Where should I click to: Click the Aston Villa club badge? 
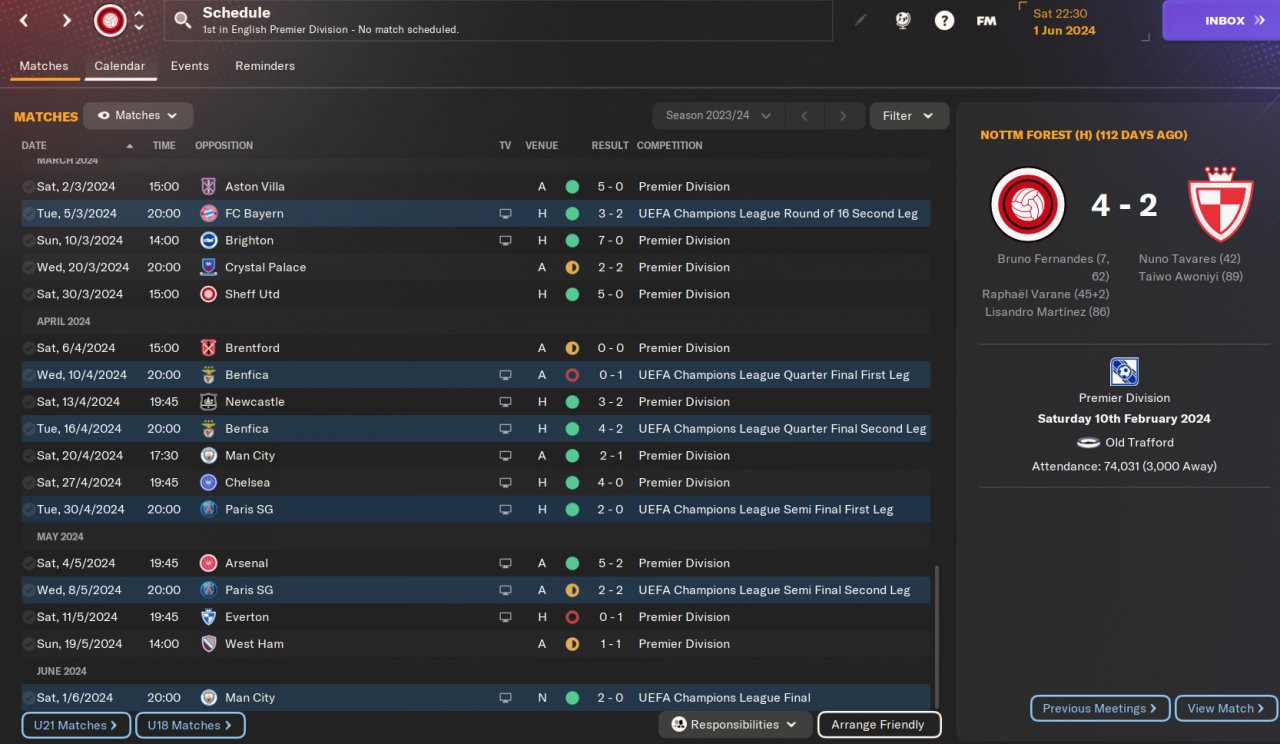click(208, 187)
